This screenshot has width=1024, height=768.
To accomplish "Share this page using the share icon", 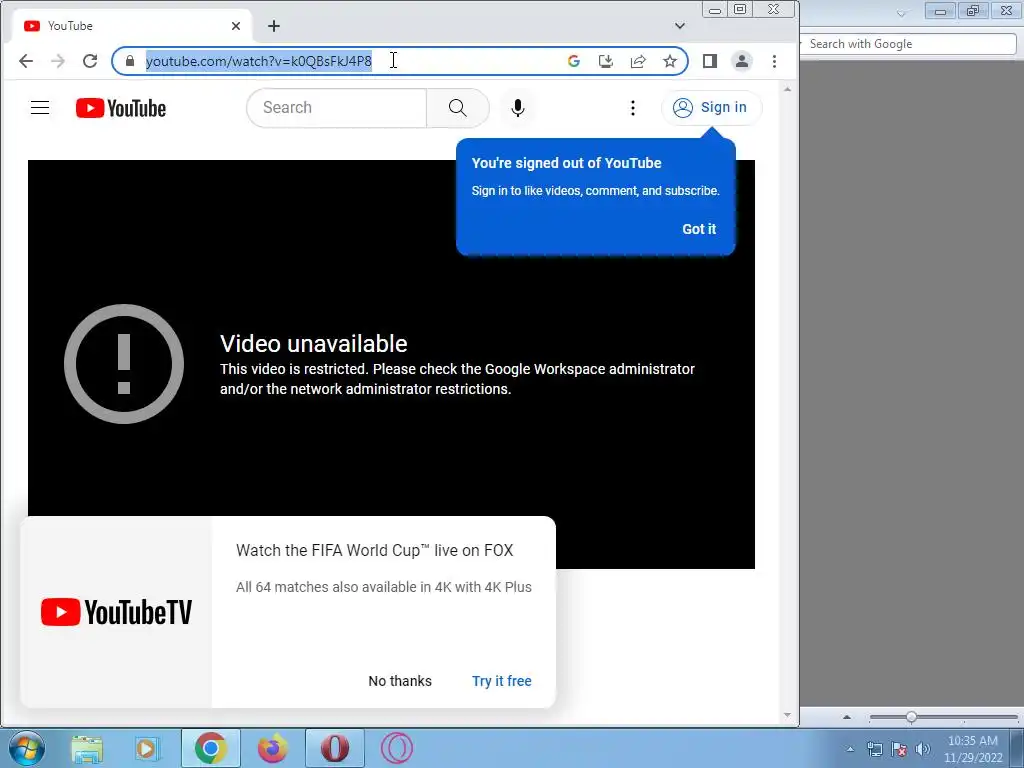I will pyautogui.click(x=638, y=61).
